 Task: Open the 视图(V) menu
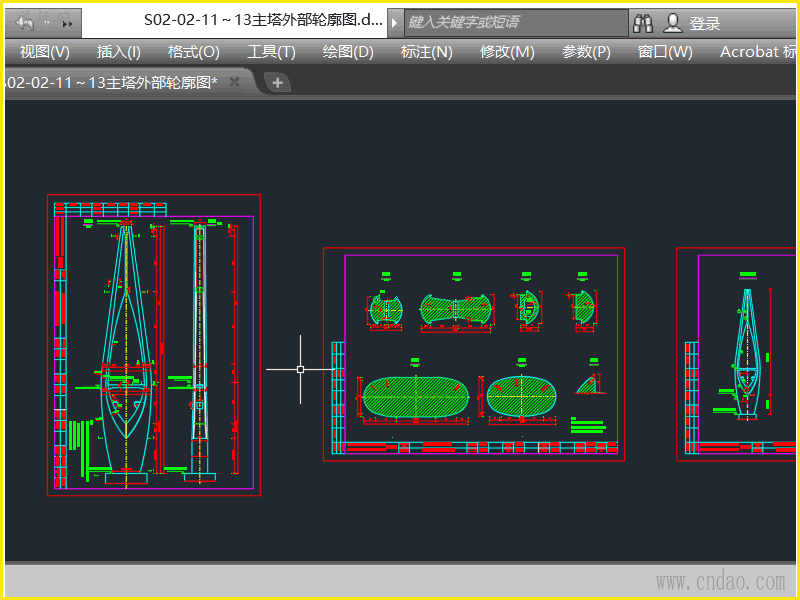click(45, 52)
